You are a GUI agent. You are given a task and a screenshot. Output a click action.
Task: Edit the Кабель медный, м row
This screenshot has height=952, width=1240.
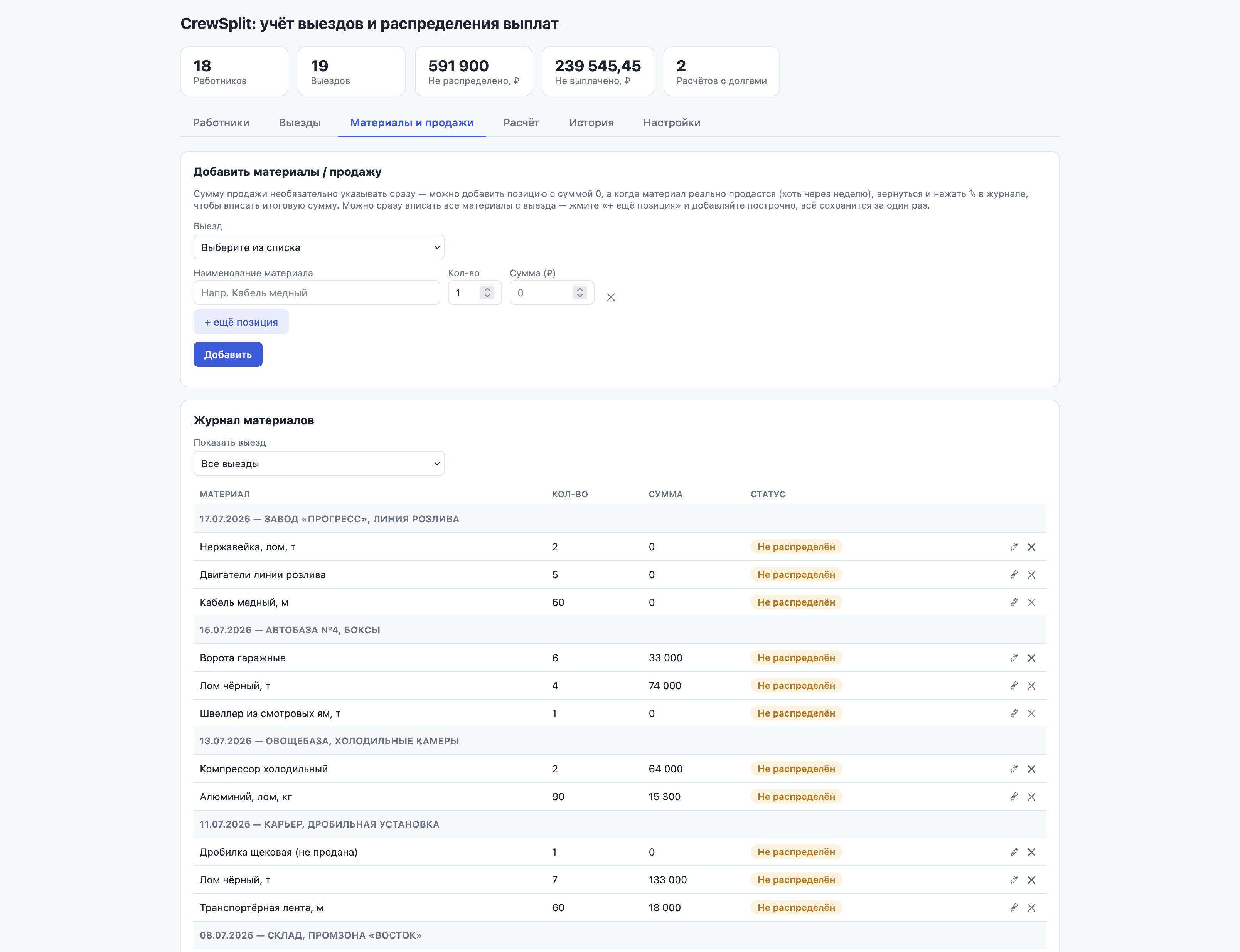click(1014, 602)
